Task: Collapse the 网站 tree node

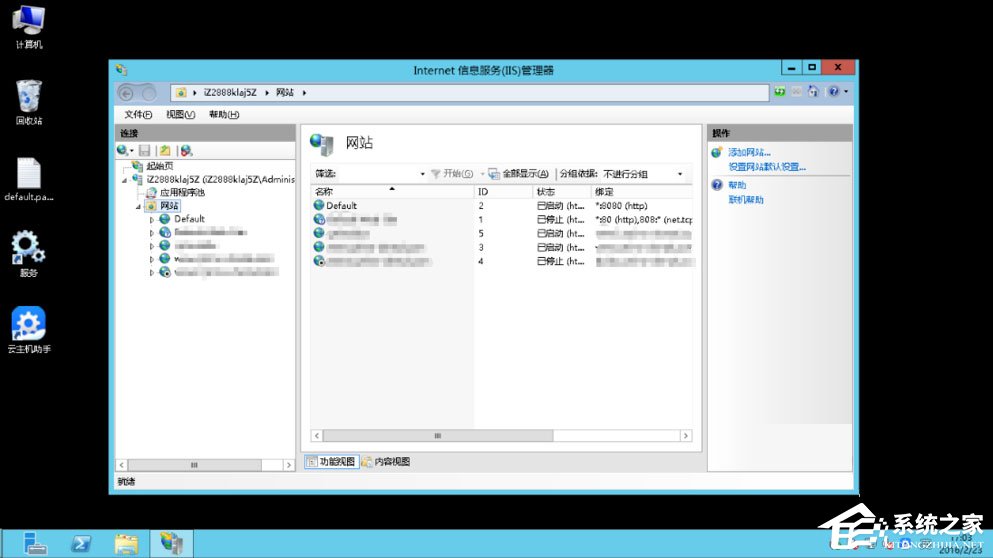Action: 139,206
